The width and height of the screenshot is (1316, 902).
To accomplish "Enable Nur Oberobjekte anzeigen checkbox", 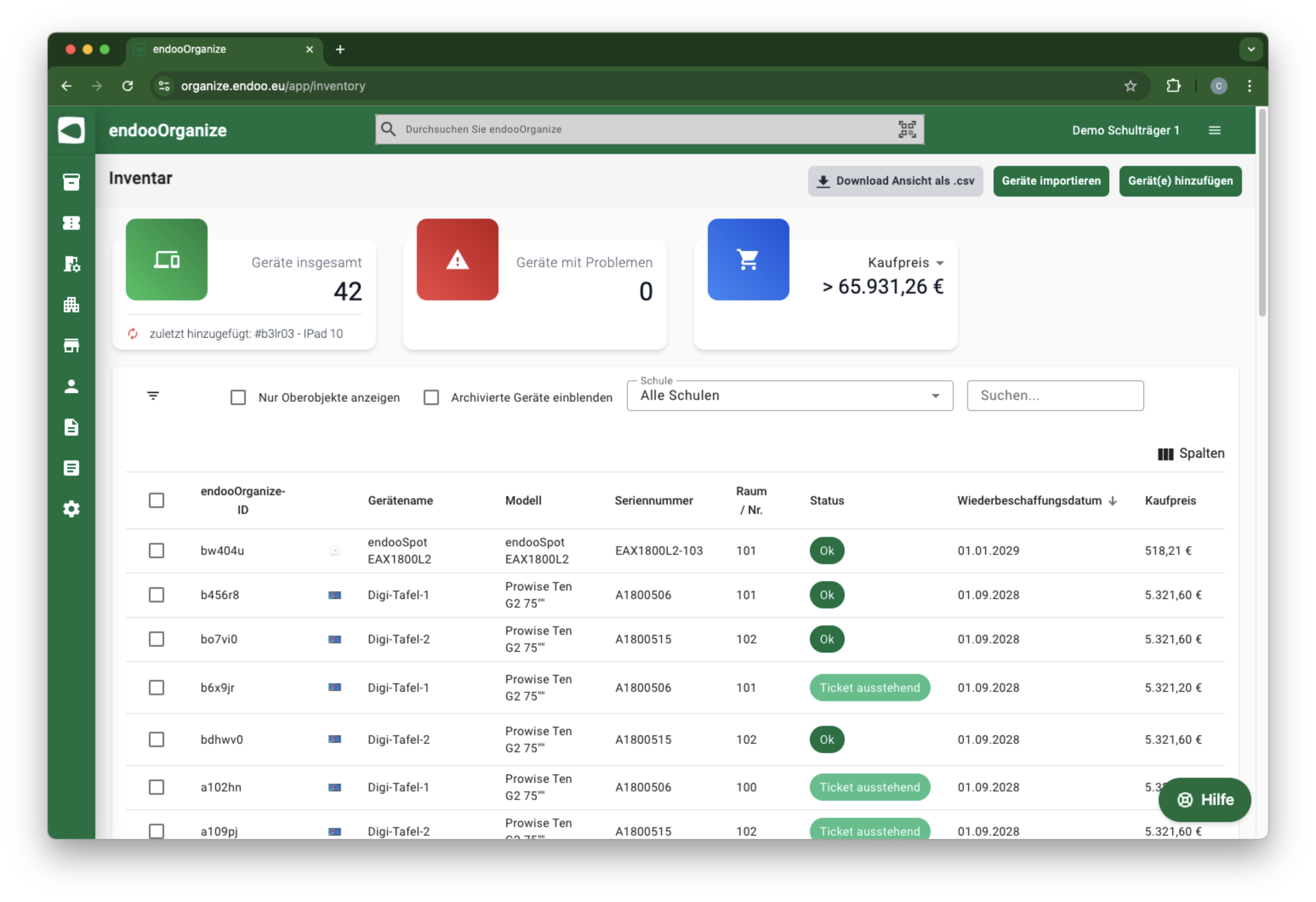I will (x=238, y=397).
